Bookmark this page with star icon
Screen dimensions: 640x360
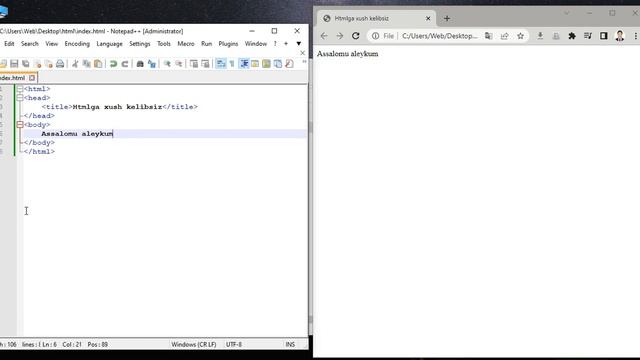[520, 36]
